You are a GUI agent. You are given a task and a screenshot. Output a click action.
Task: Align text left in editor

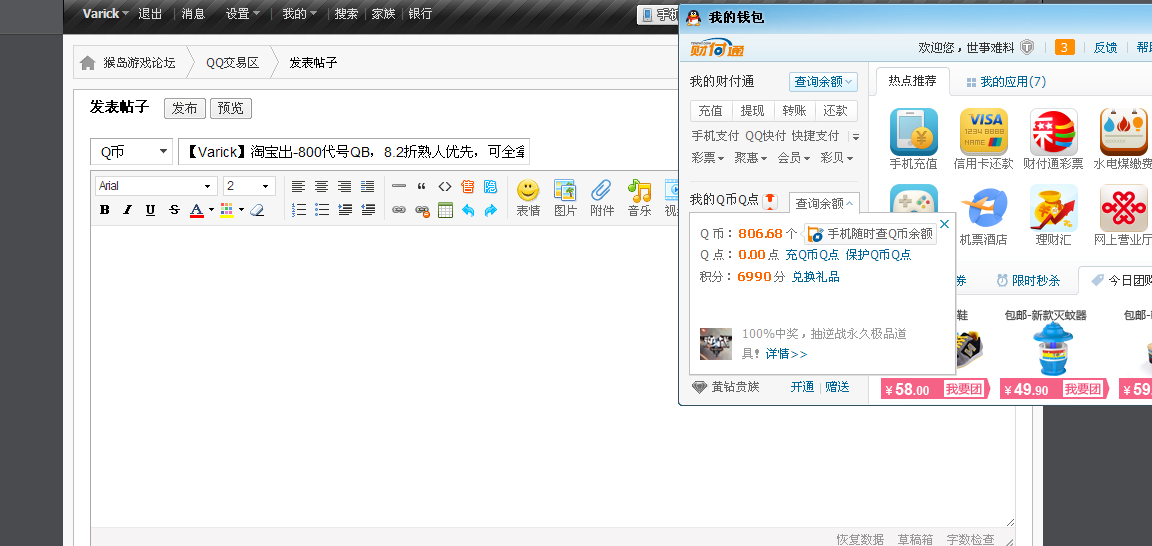(x=298, y=187)
